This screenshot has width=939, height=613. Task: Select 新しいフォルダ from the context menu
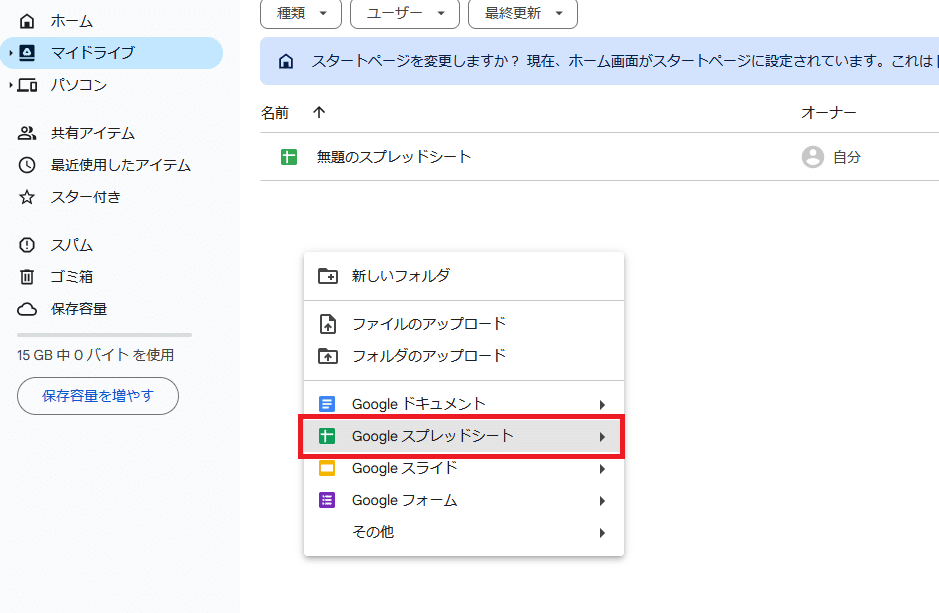pyautogui.click(x=464, y=276)
